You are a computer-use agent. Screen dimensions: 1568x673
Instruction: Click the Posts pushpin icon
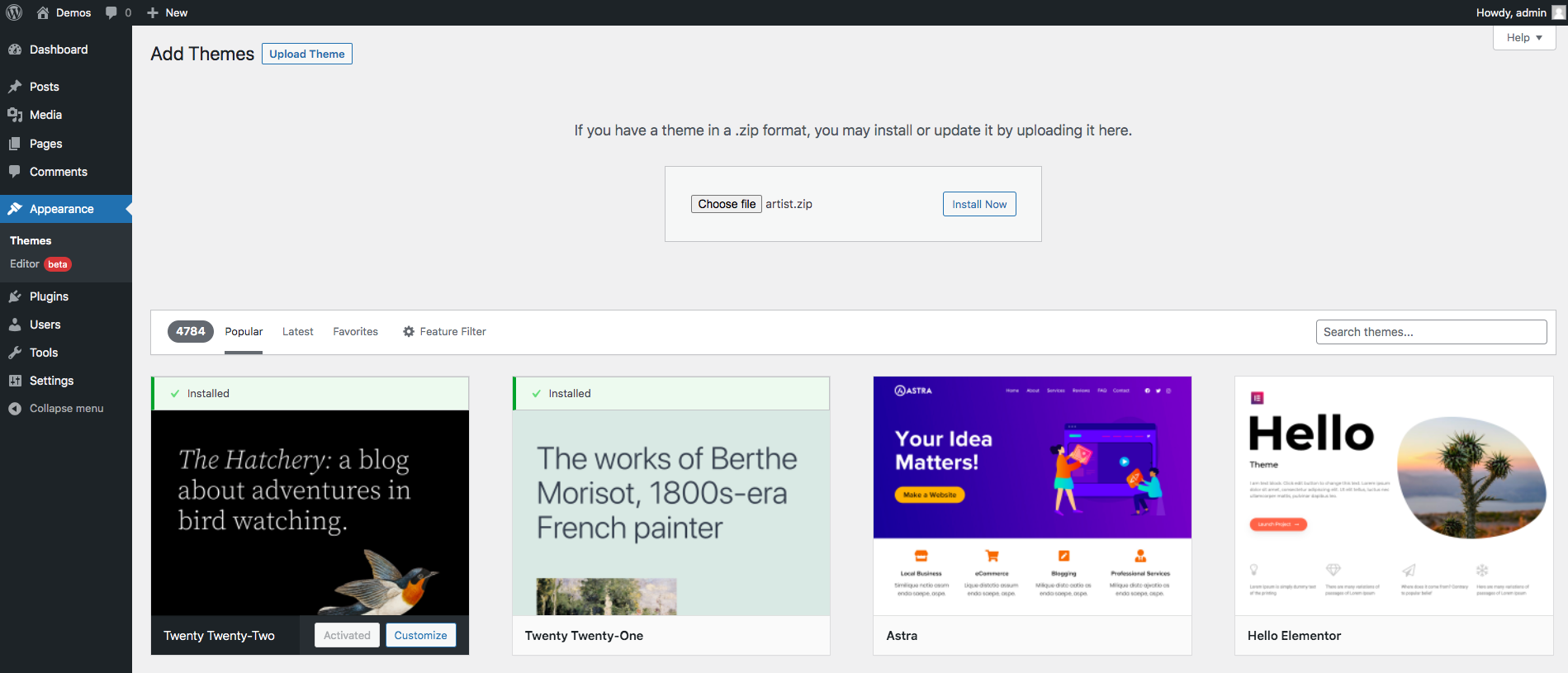[15, 87]
